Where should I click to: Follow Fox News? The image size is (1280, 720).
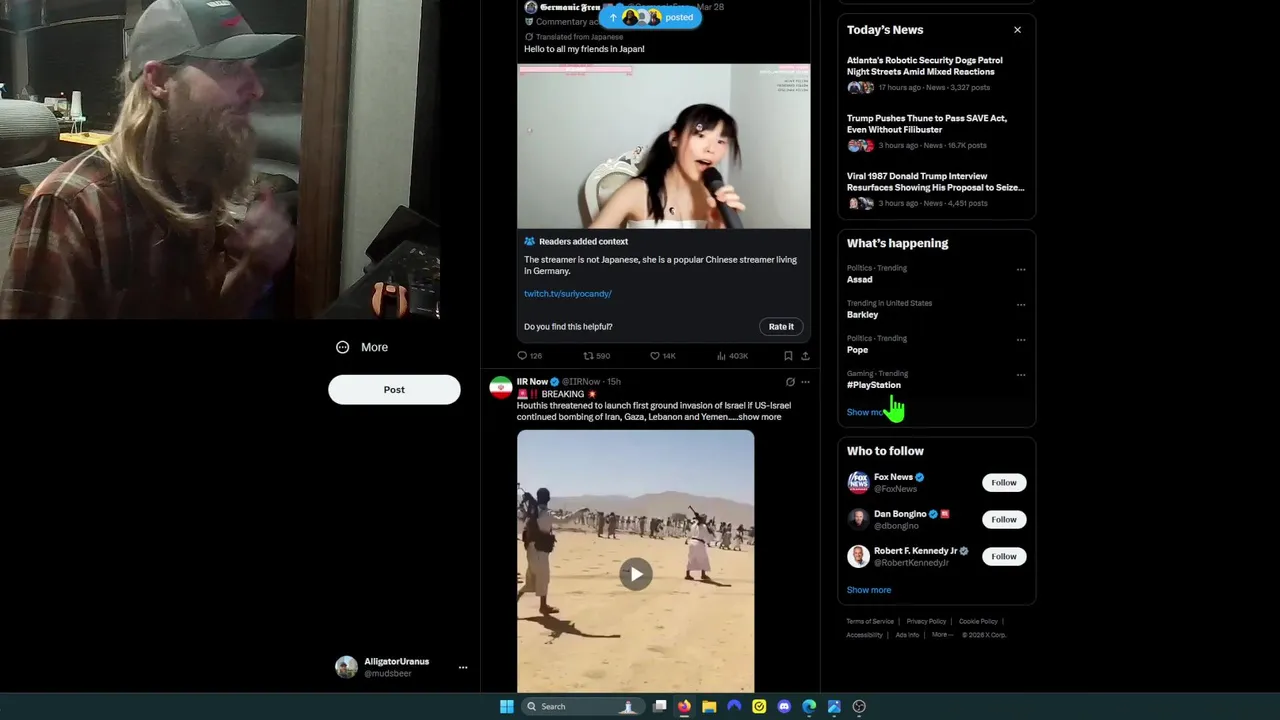point(1003,483)
